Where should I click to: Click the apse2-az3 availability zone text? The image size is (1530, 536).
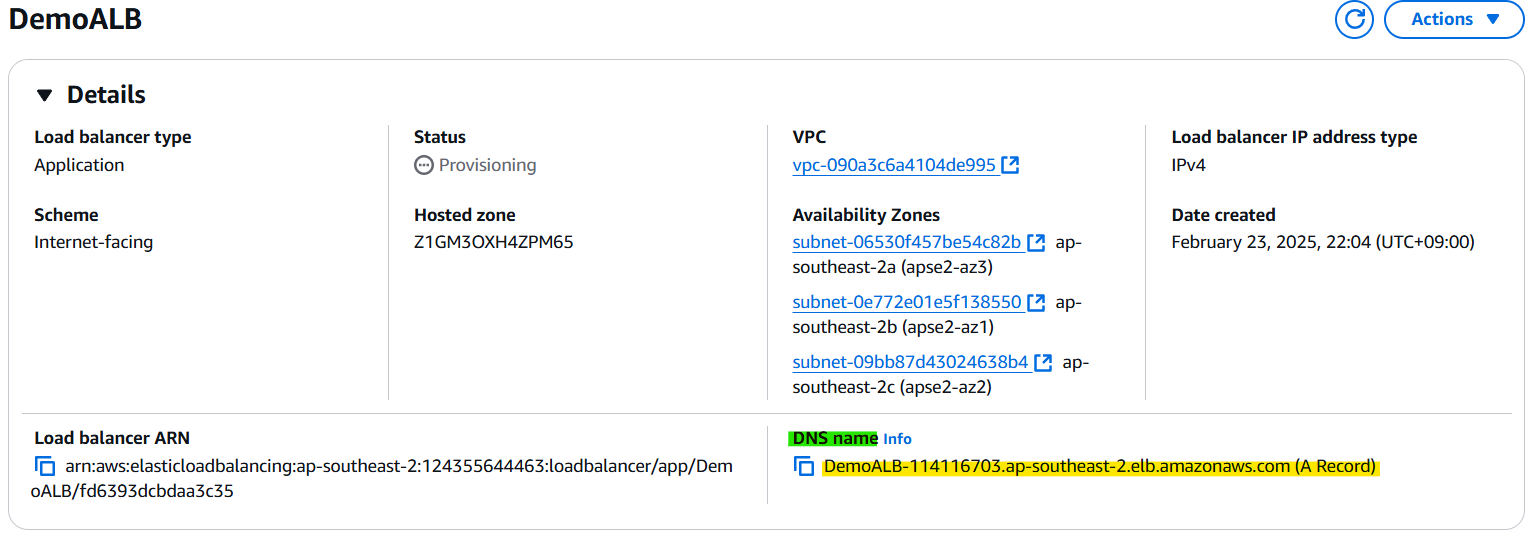click(947, 268)
